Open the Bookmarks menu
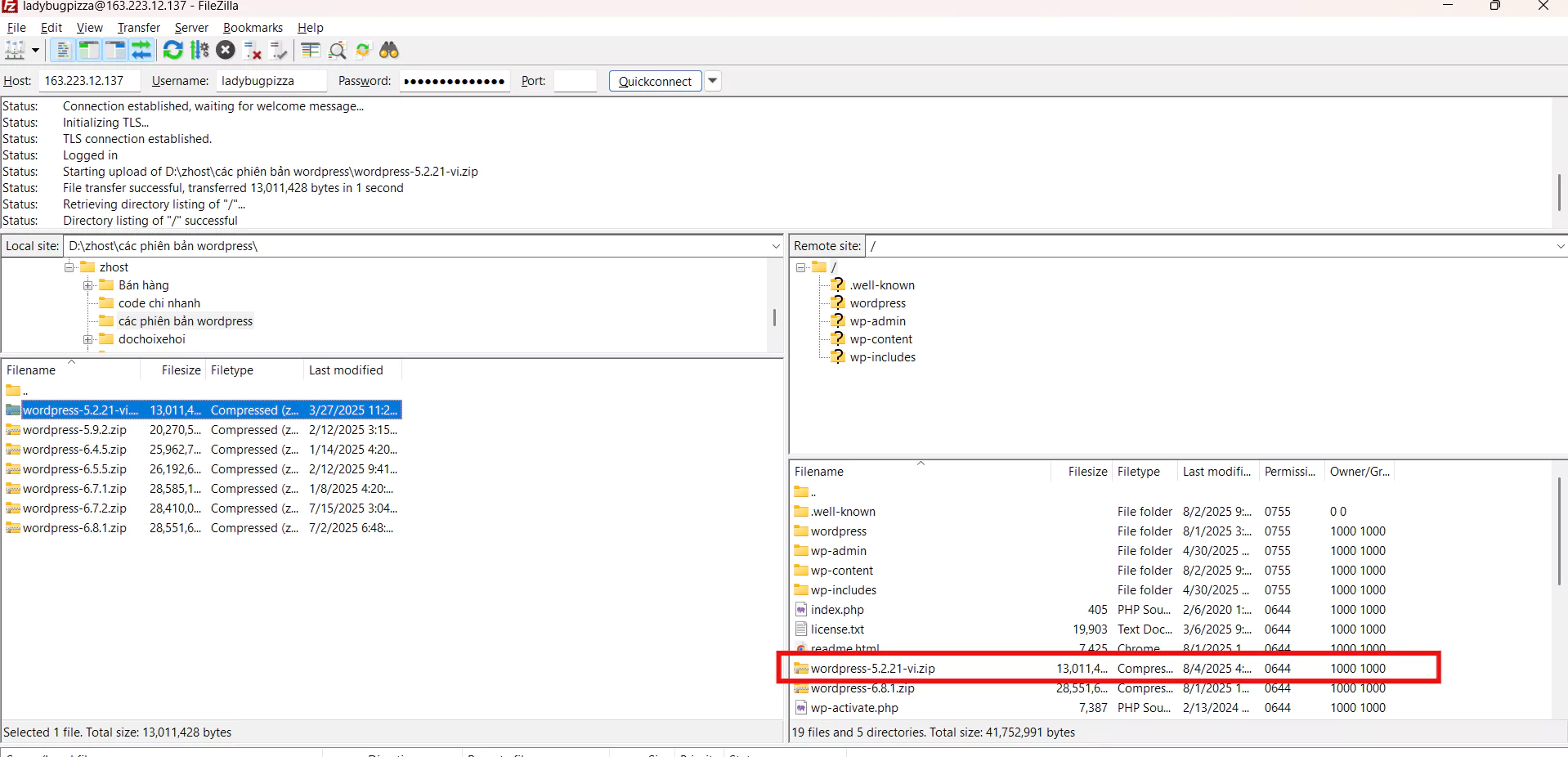 click(x=253, y=28)
